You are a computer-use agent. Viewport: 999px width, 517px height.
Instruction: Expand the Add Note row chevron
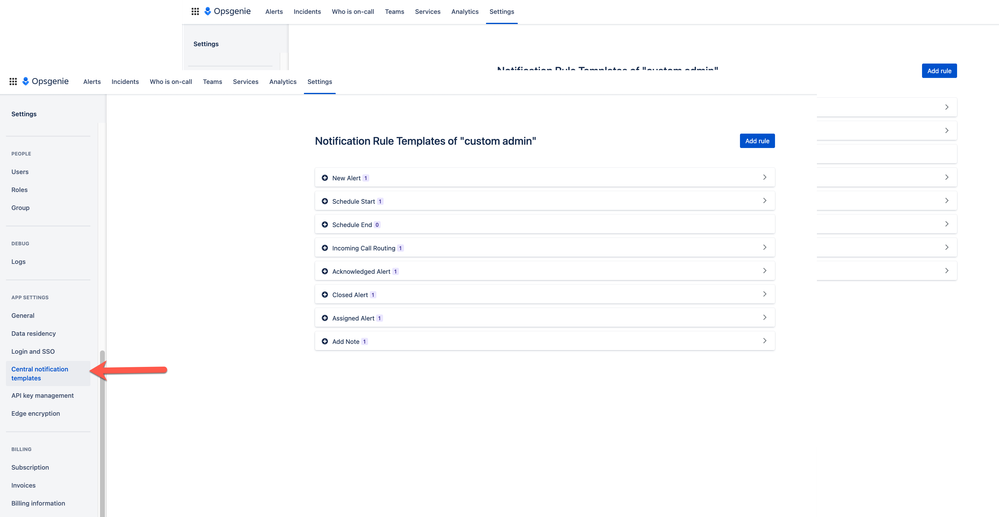(x=765, y=340)
